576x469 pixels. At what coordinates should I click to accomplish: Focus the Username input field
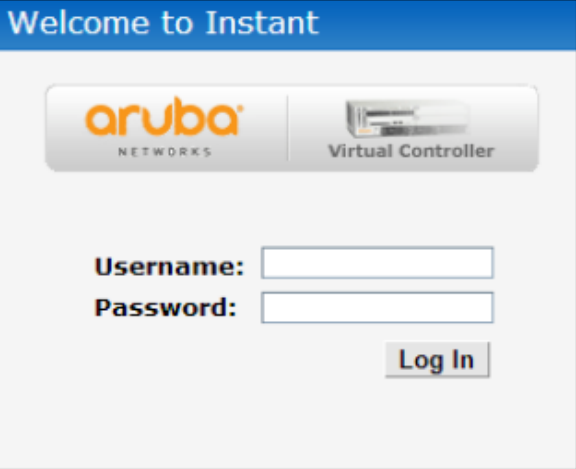(377, 263)
